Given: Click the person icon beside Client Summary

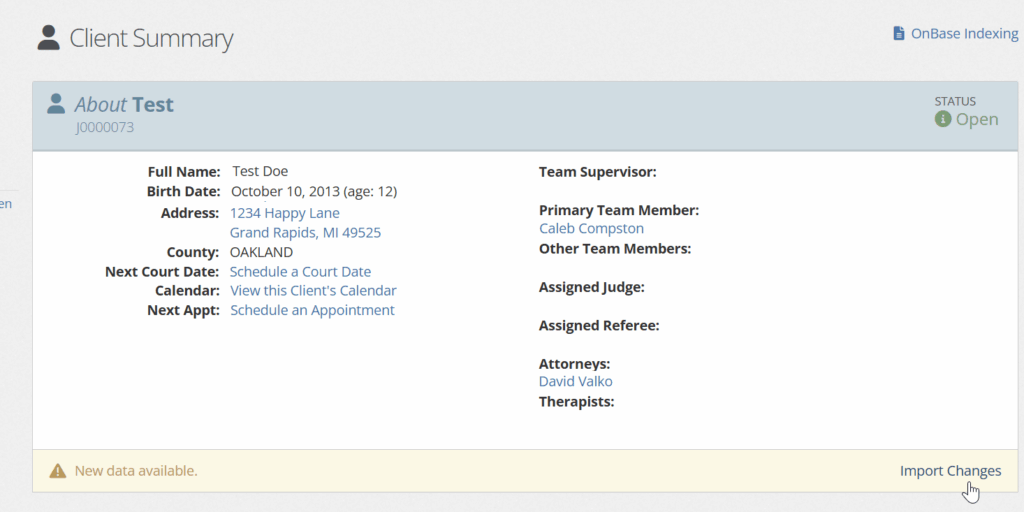Looking at the screenshot, I should [48, 38].
